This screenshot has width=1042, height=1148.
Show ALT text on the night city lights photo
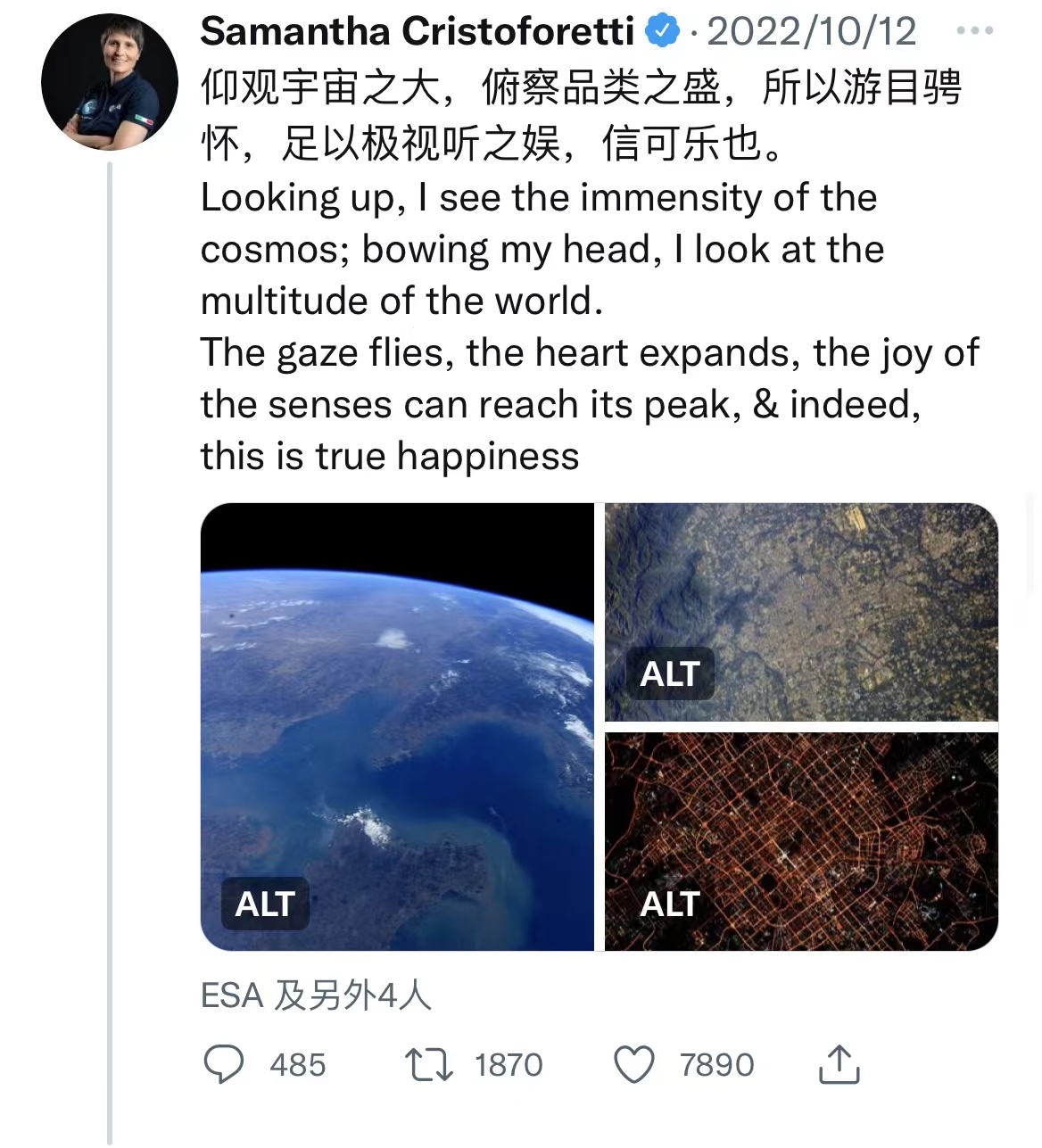[670, 904]
